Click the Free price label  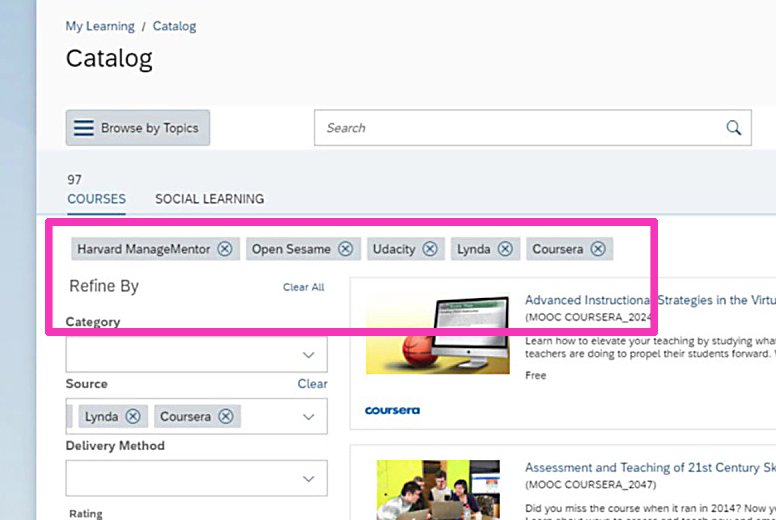pos(535,376)
